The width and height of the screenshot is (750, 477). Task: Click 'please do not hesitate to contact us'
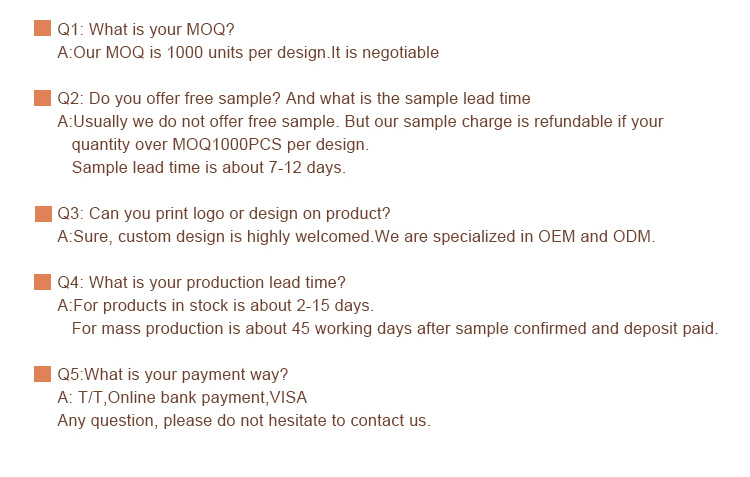[297, 421]
